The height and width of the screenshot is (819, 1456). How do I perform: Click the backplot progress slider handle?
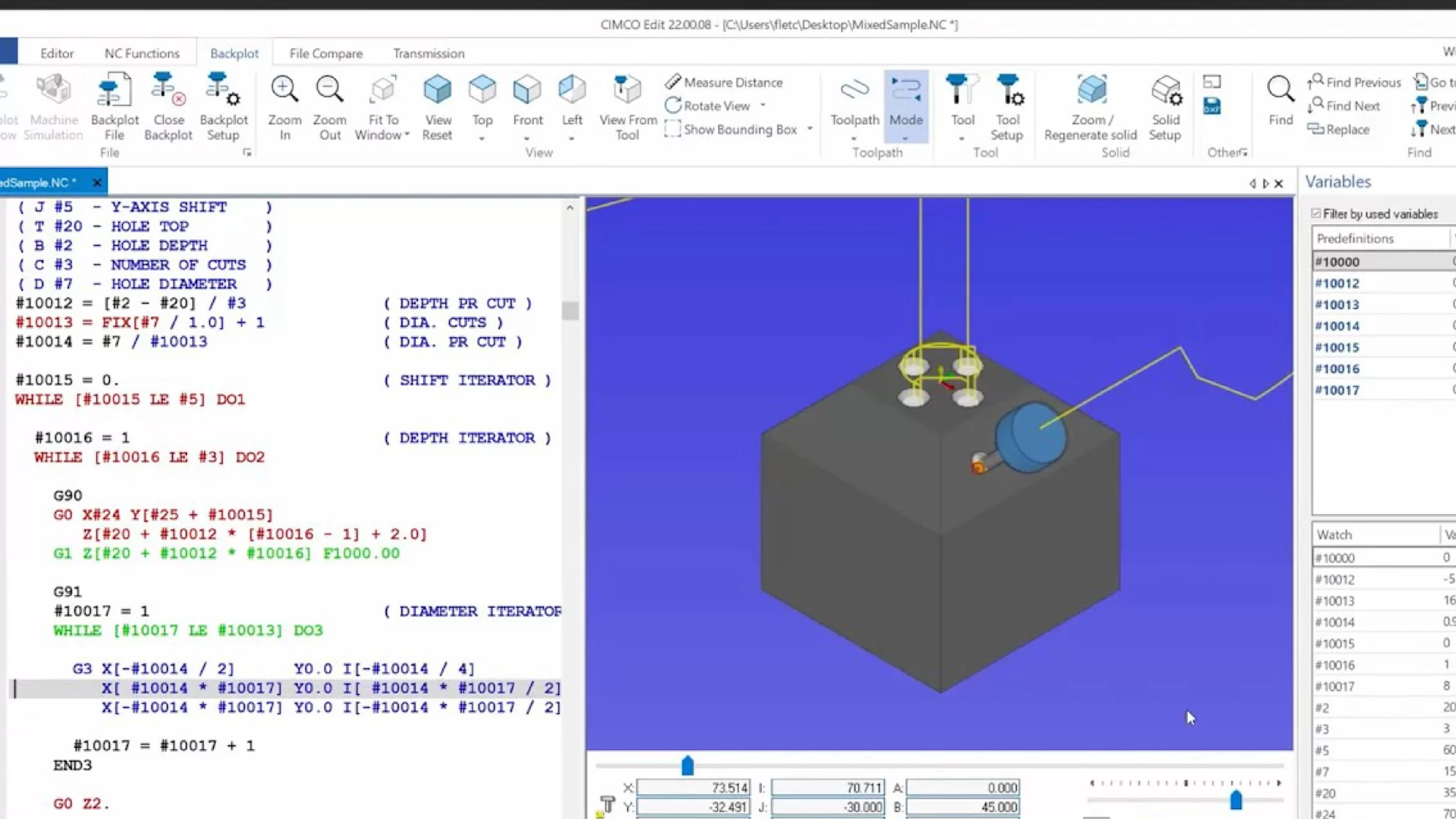[x=687, y=766]
